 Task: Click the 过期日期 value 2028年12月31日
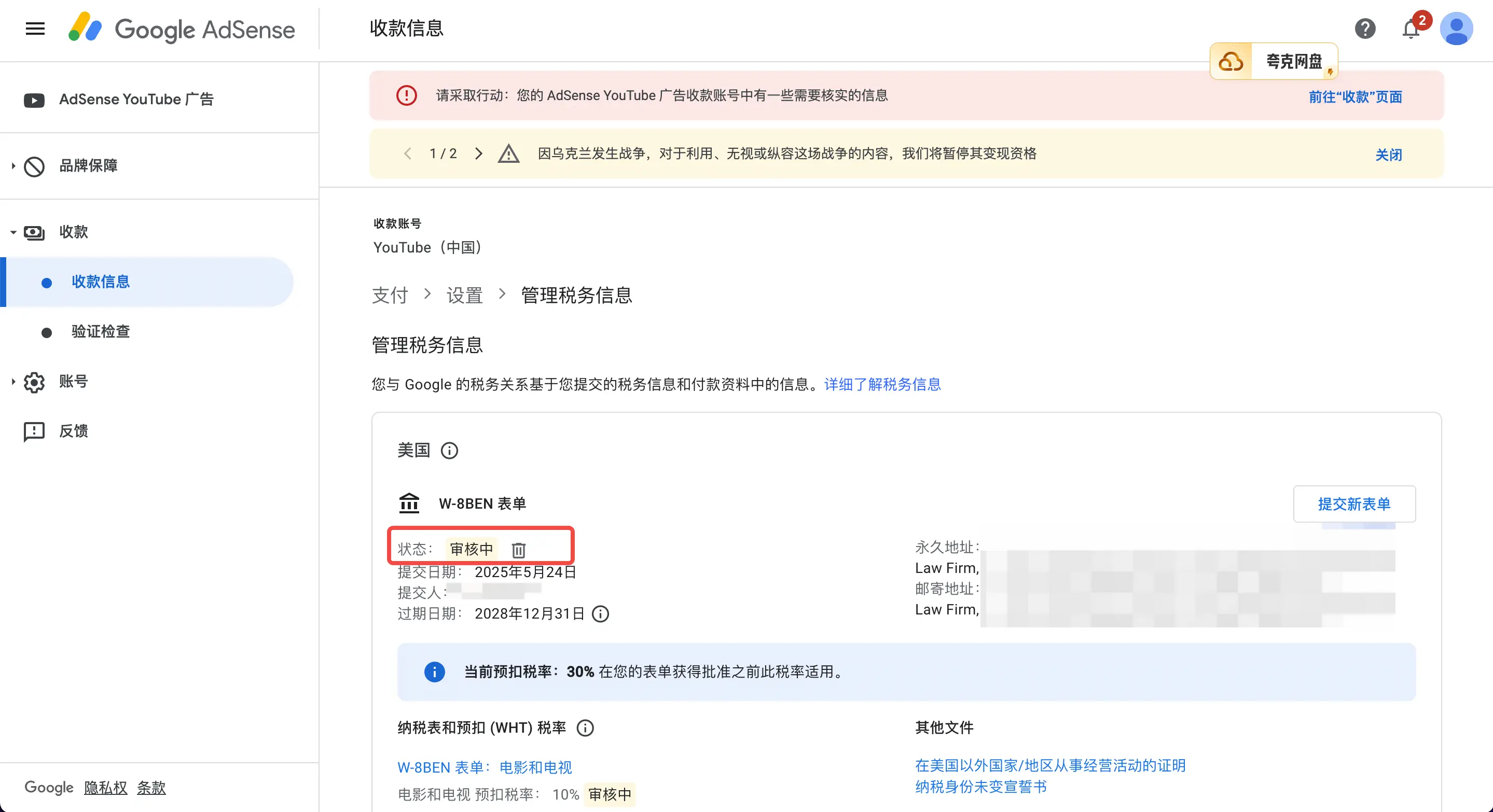(x=529, y=614)
